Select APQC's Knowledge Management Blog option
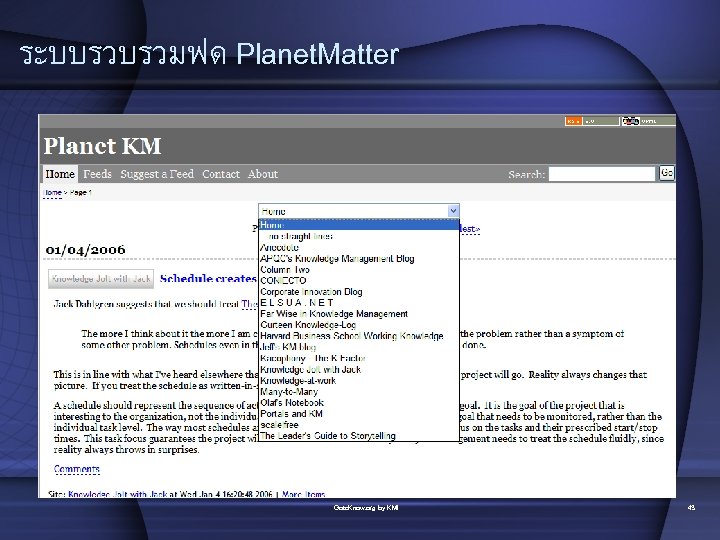This screenshot has height=540, width=720. click(x=359, y=258)
